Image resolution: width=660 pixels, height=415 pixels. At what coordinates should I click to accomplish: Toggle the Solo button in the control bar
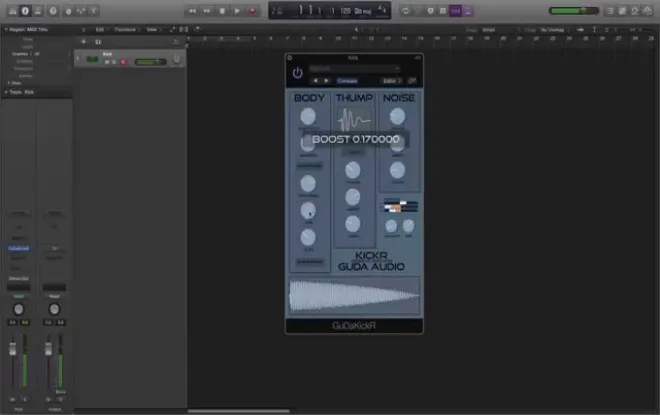click(x=443, y=11)
